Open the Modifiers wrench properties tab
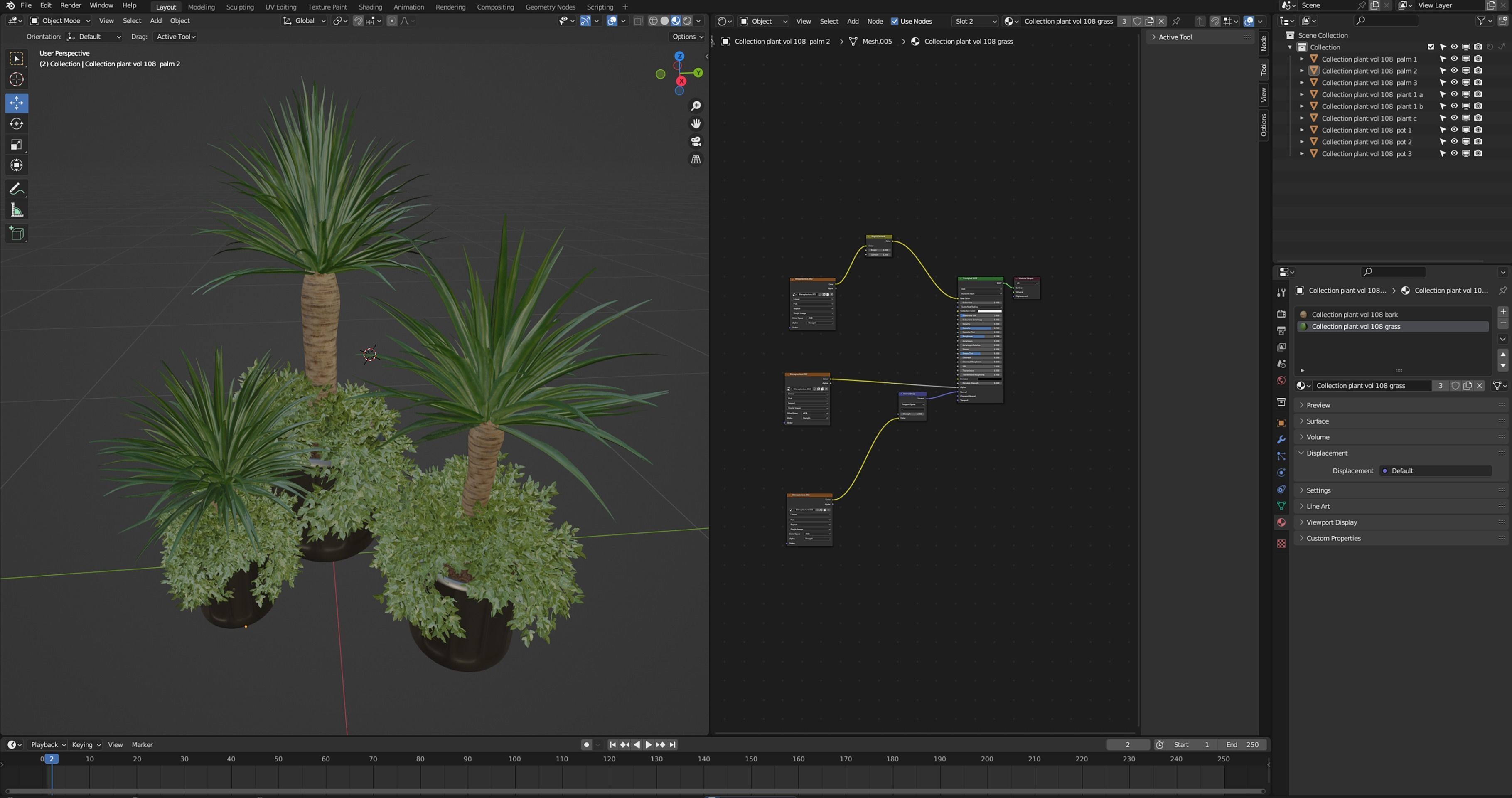Viewport: 1512px width, 798px height. point(1281,439)
